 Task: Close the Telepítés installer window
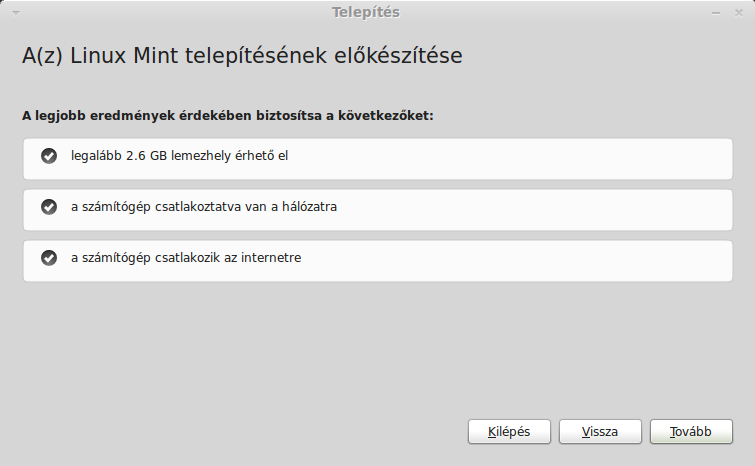click(x=739, y=13)
